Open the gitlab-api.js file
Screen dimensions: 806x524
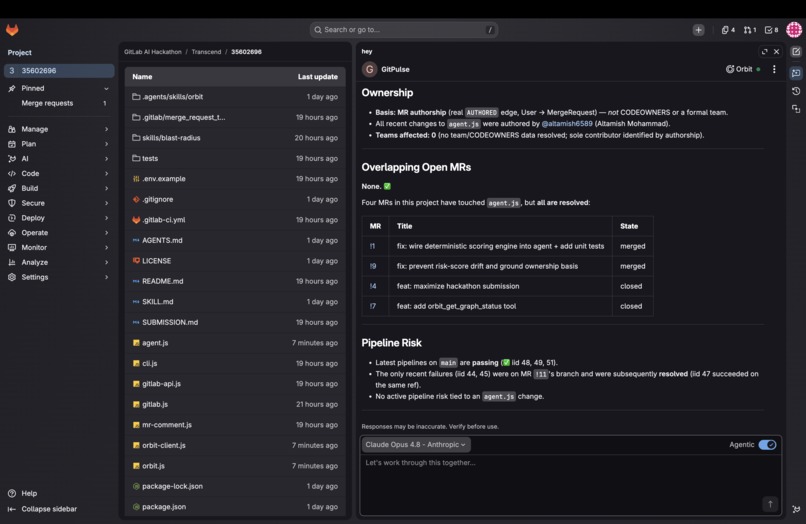coord(161,384)
